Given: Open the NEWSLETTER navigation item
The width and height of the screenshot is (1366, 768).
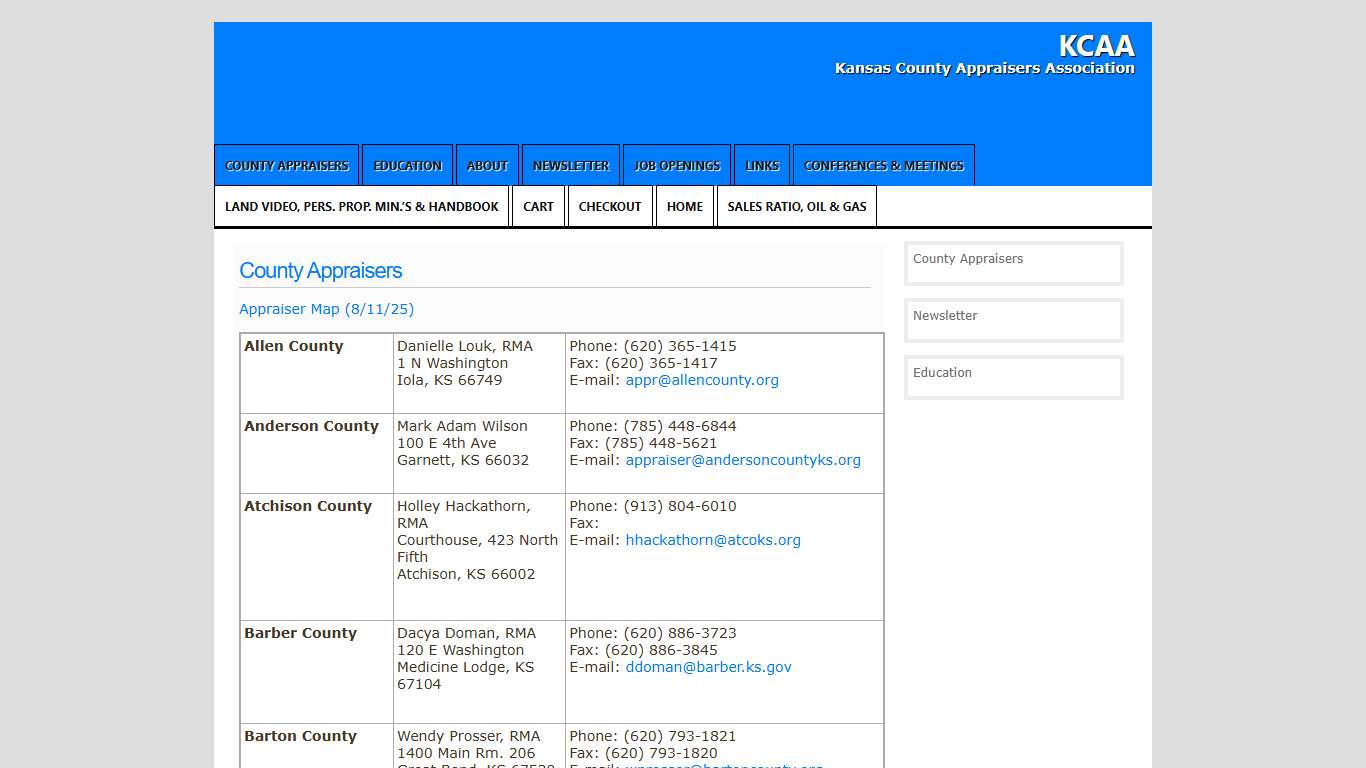Looking at the screenshot, I should pyautogui.click(x=571, y=165).
